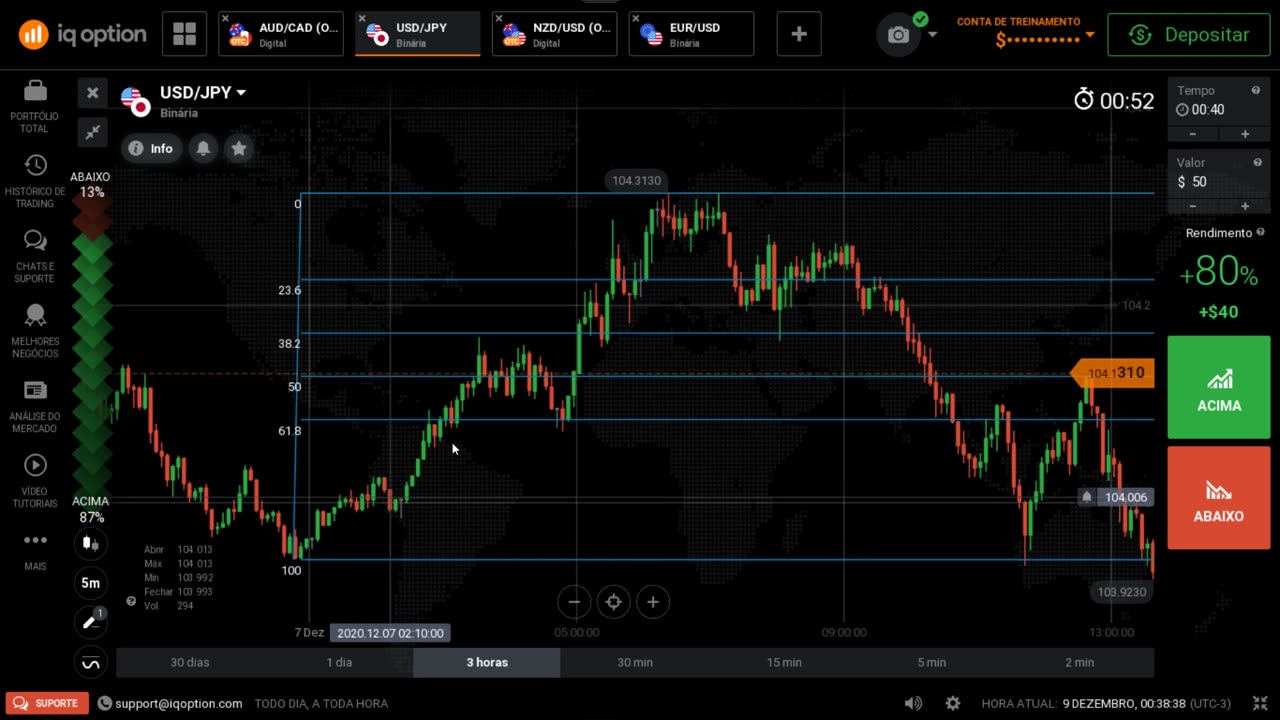Close the EUR/USD tab
Screen dimensions: 1280x720
tap(636, 18)
